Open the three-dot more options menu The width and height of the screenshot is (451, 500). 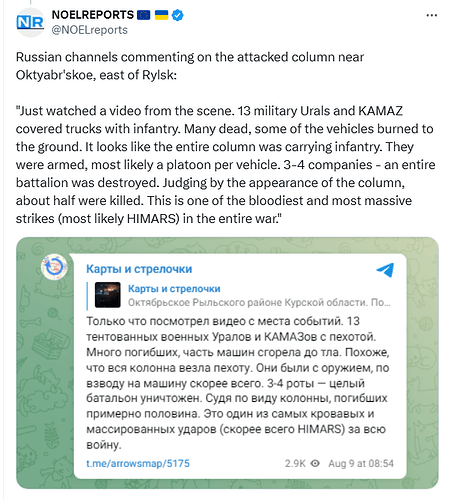(432, 15)
